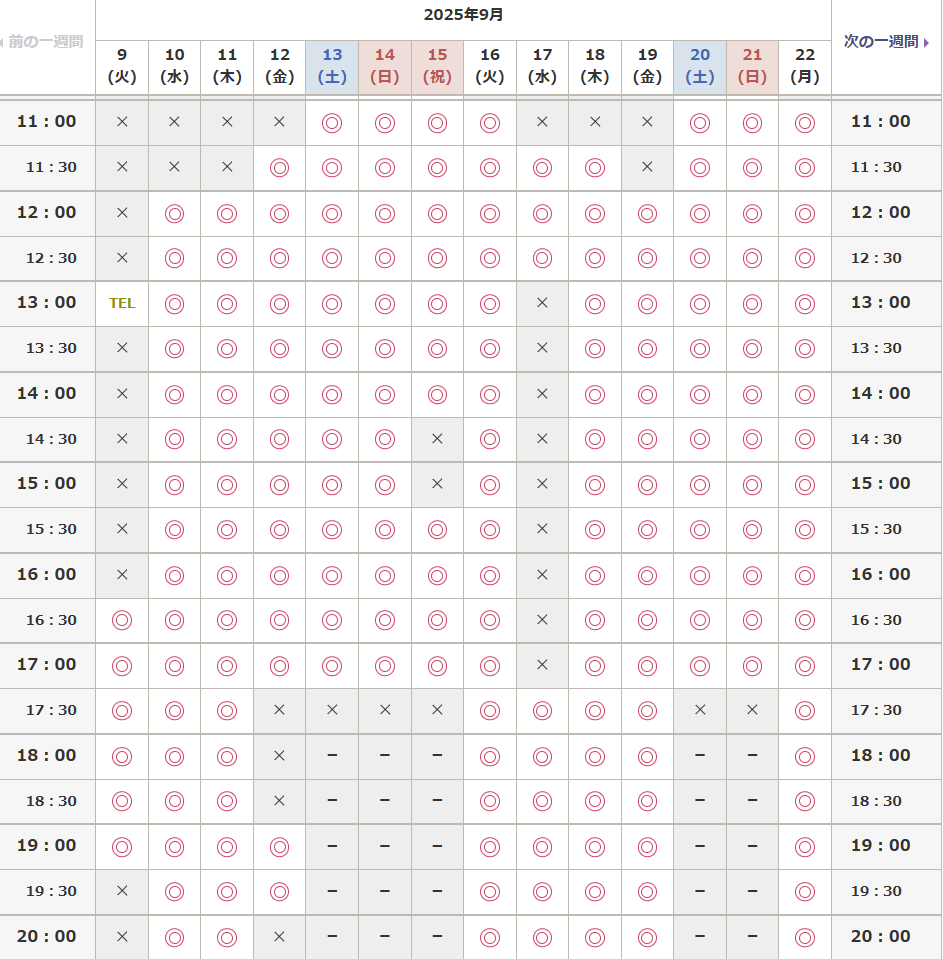The height and width of the screenshot is (959, 943).
Task: Go to next week (次の一週間)
Action: tap(886, 42)
